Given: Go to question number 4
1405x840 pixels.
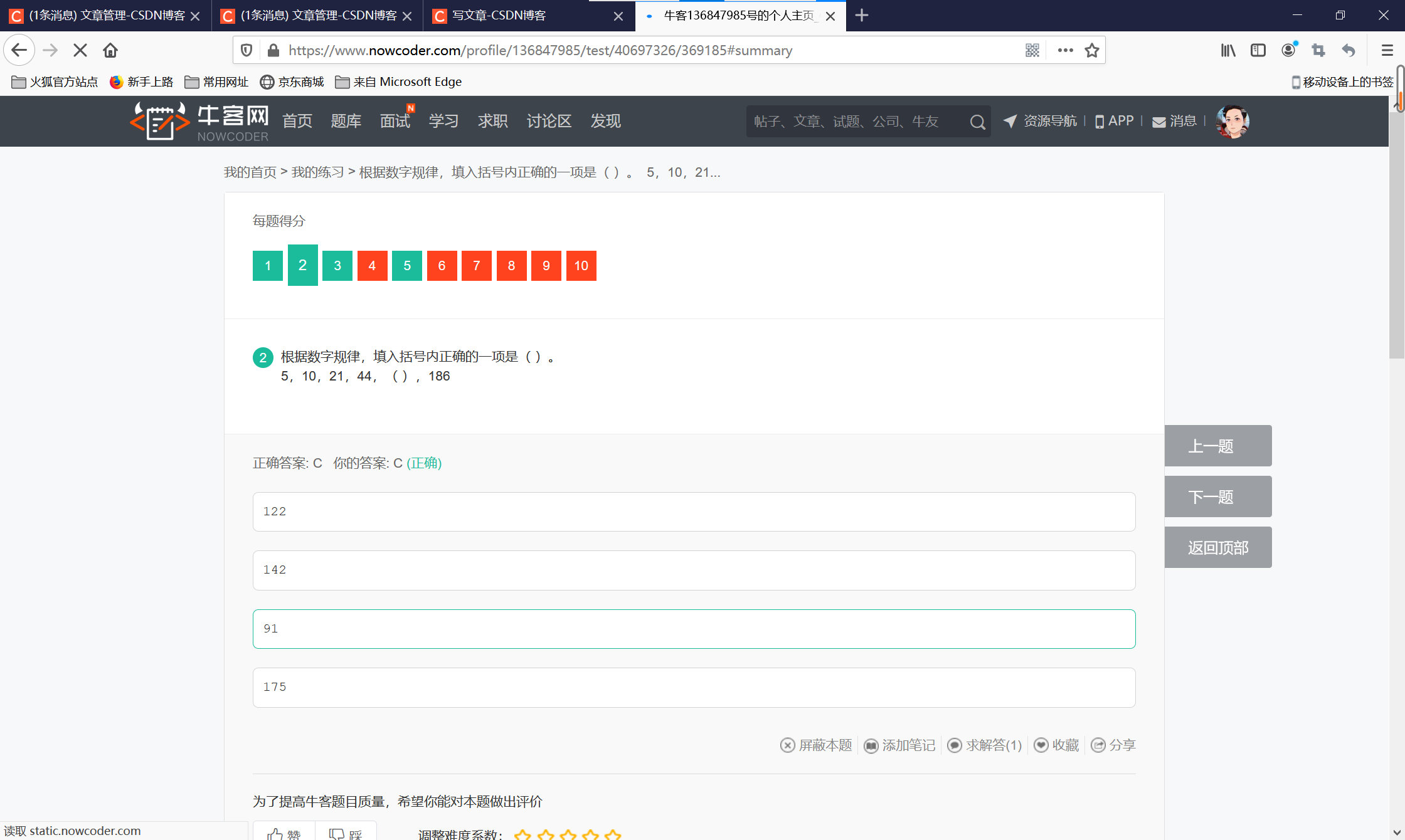Looking at the screenshot, I should click(373, 266).
